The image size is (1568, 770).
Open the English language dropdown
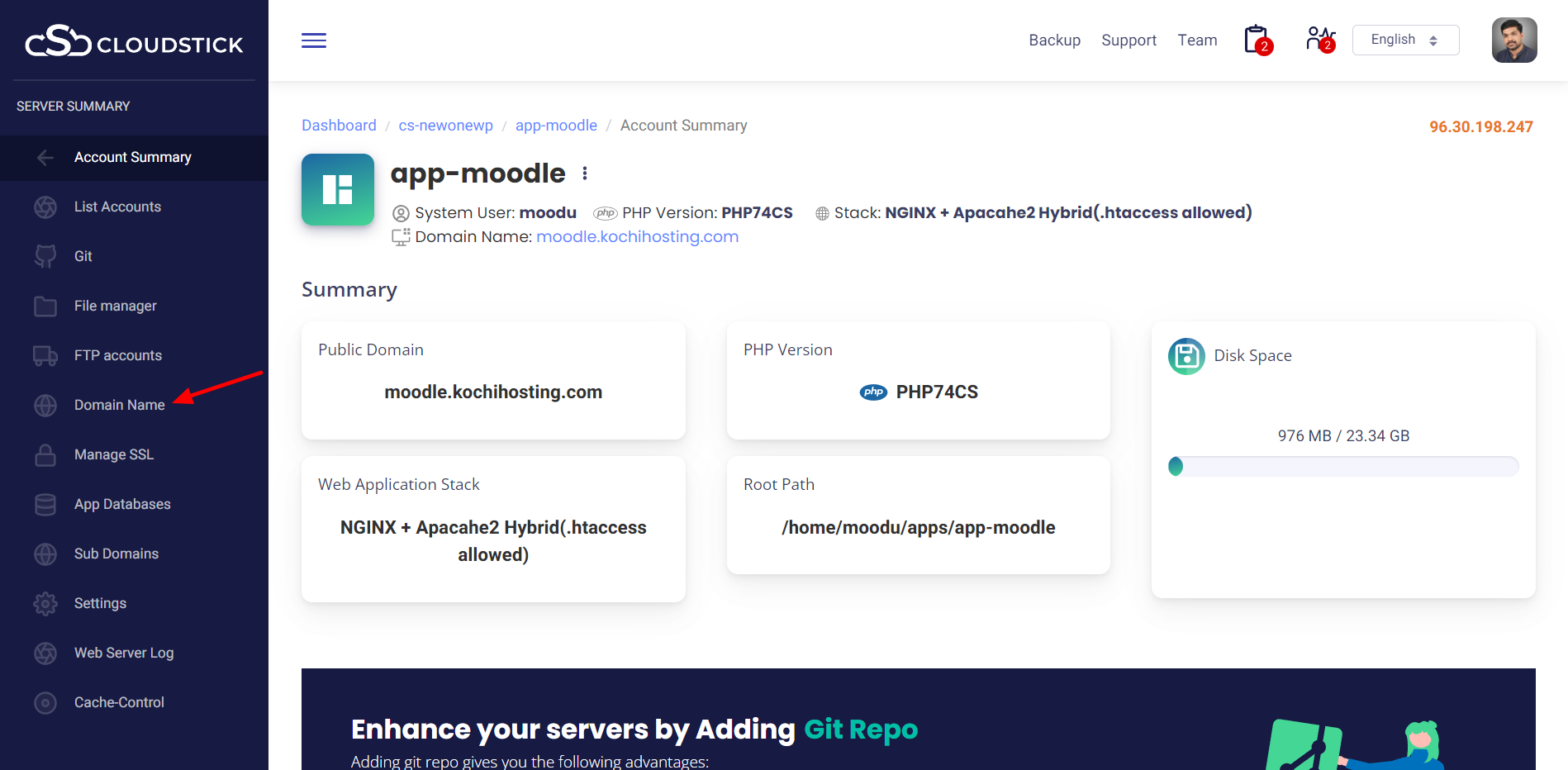pyautogui.click(x=1405, y=40)
